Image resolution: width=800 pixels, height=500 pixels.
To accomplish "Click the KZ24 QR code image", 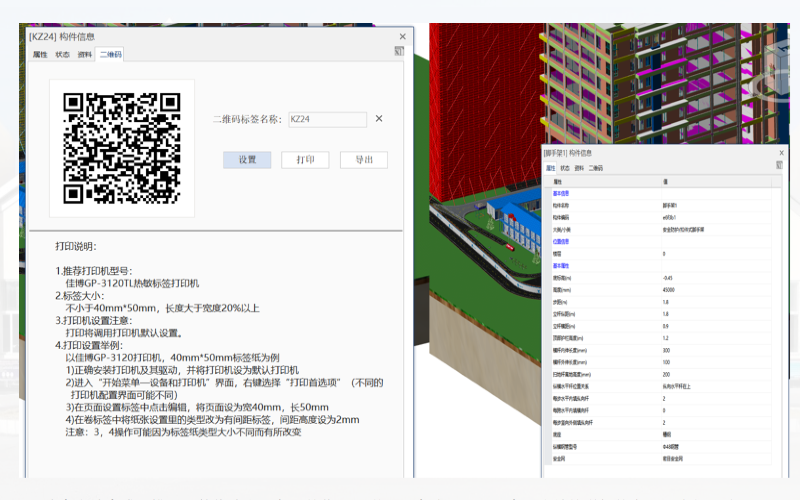I will 122,148.
